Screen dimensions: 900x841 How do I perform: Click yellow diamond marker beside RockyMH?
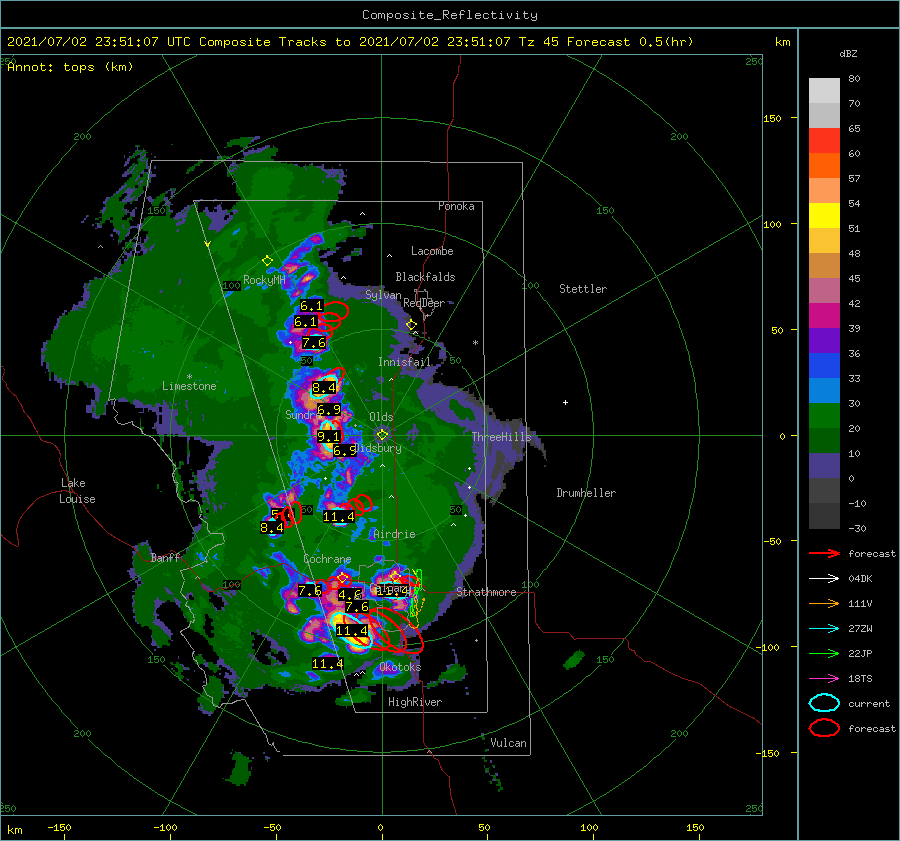(x=267, y=261)
